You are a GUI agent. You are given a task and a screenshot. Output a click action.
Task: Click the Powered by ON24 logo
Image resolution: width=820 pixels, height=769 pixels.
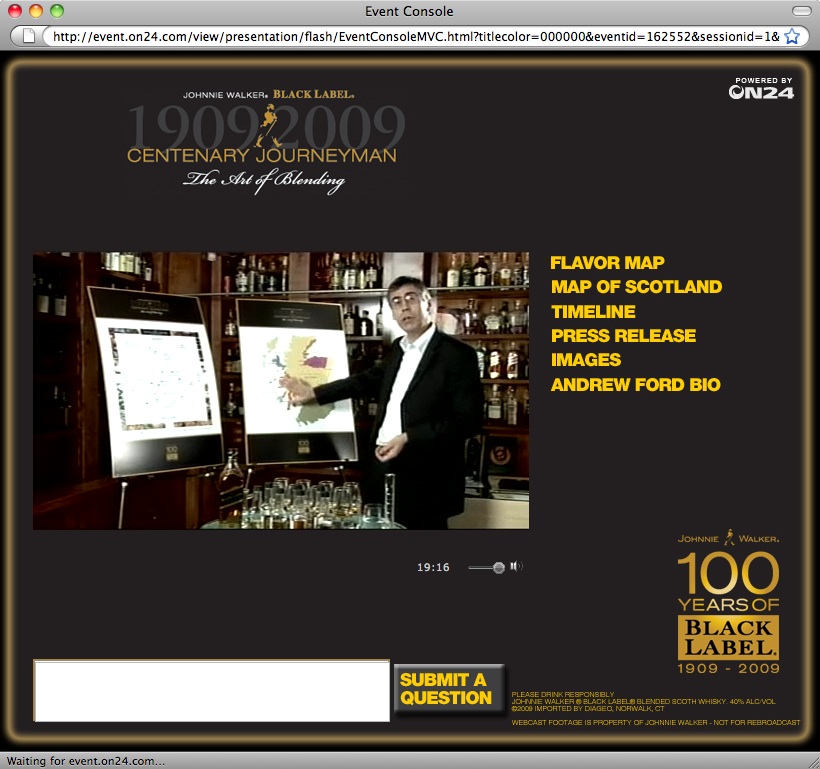click(x=761, y=89)
